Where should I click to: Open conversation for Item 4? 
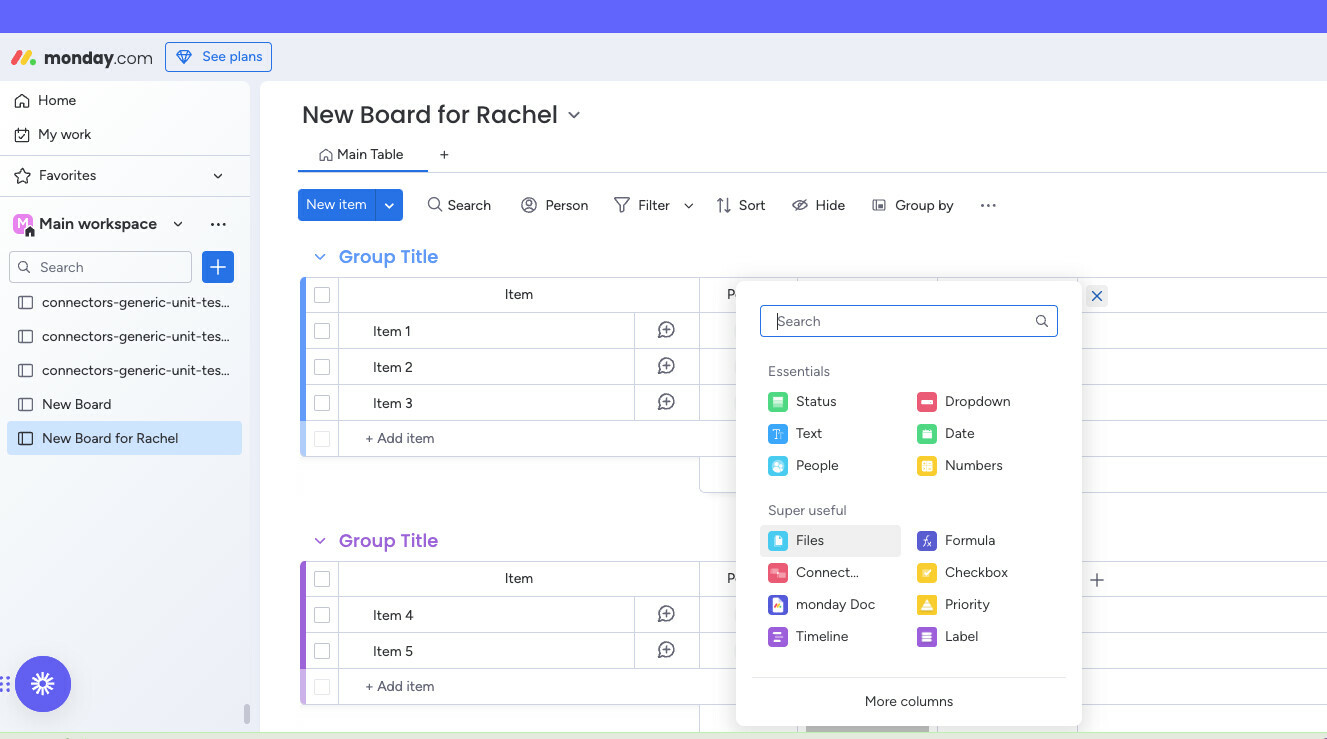coord(666,614)
